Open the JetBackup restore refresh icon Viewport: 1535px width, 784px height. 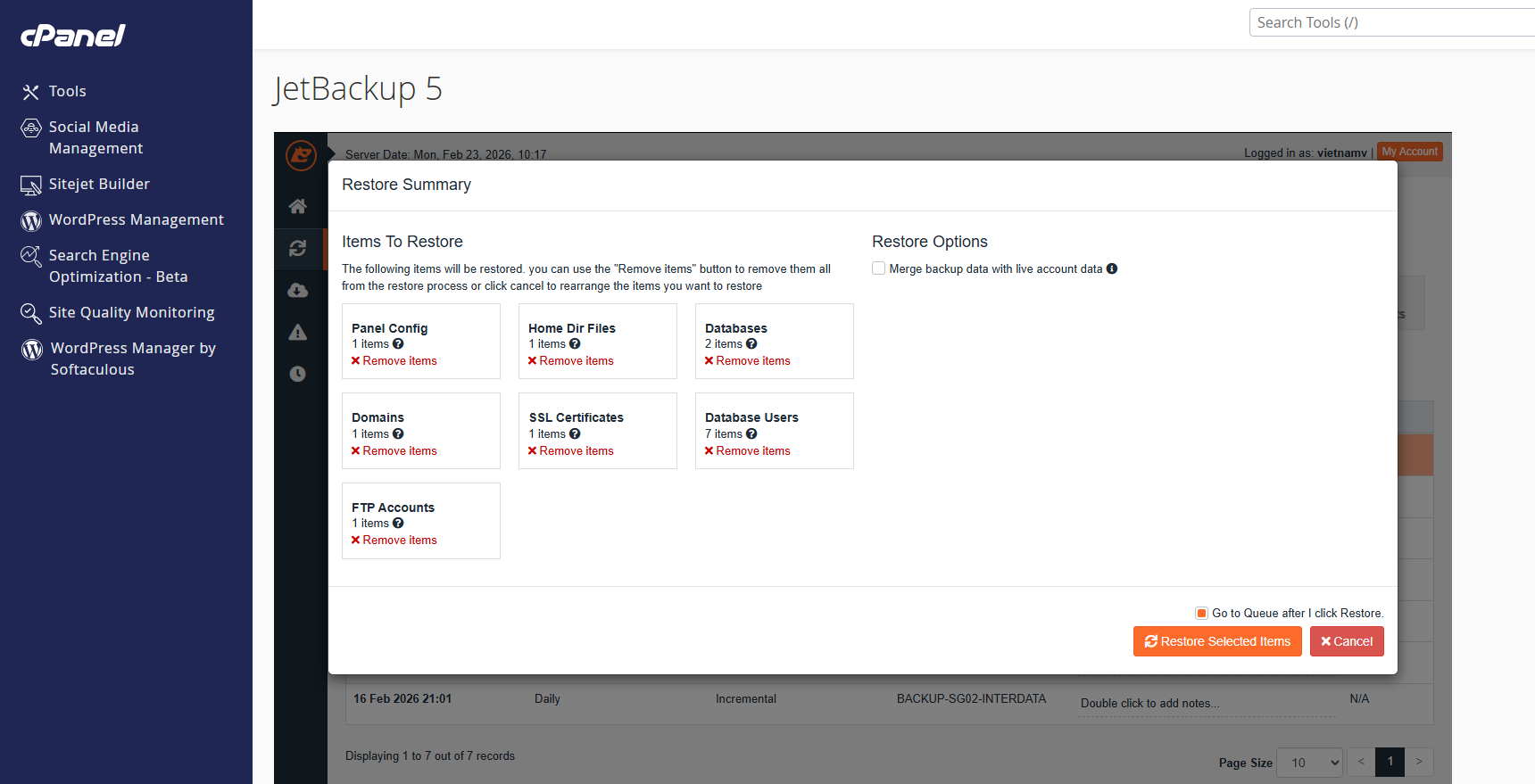click(298, 248)
